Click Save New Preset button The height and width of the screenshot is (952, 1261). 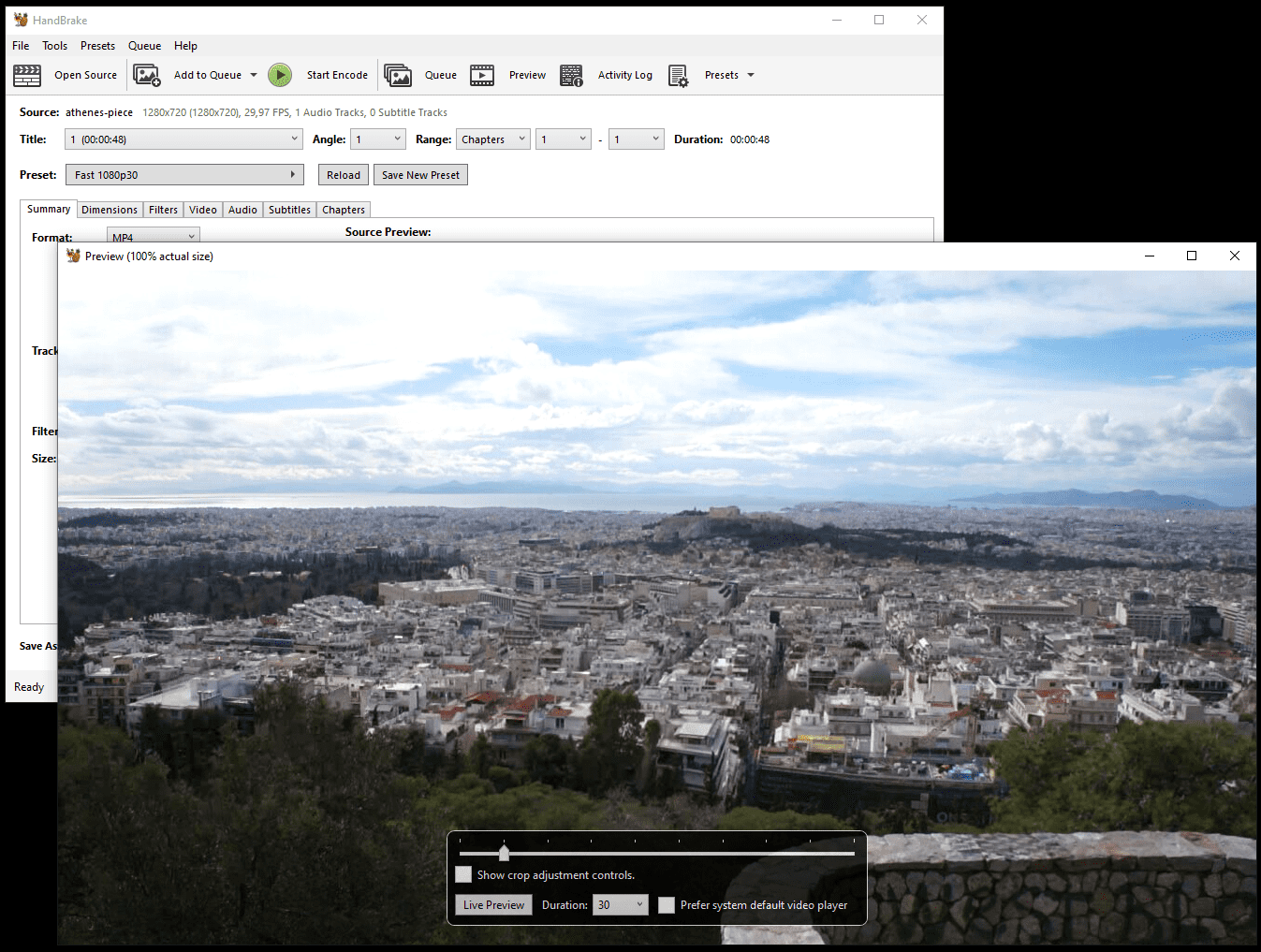point(420,175)
